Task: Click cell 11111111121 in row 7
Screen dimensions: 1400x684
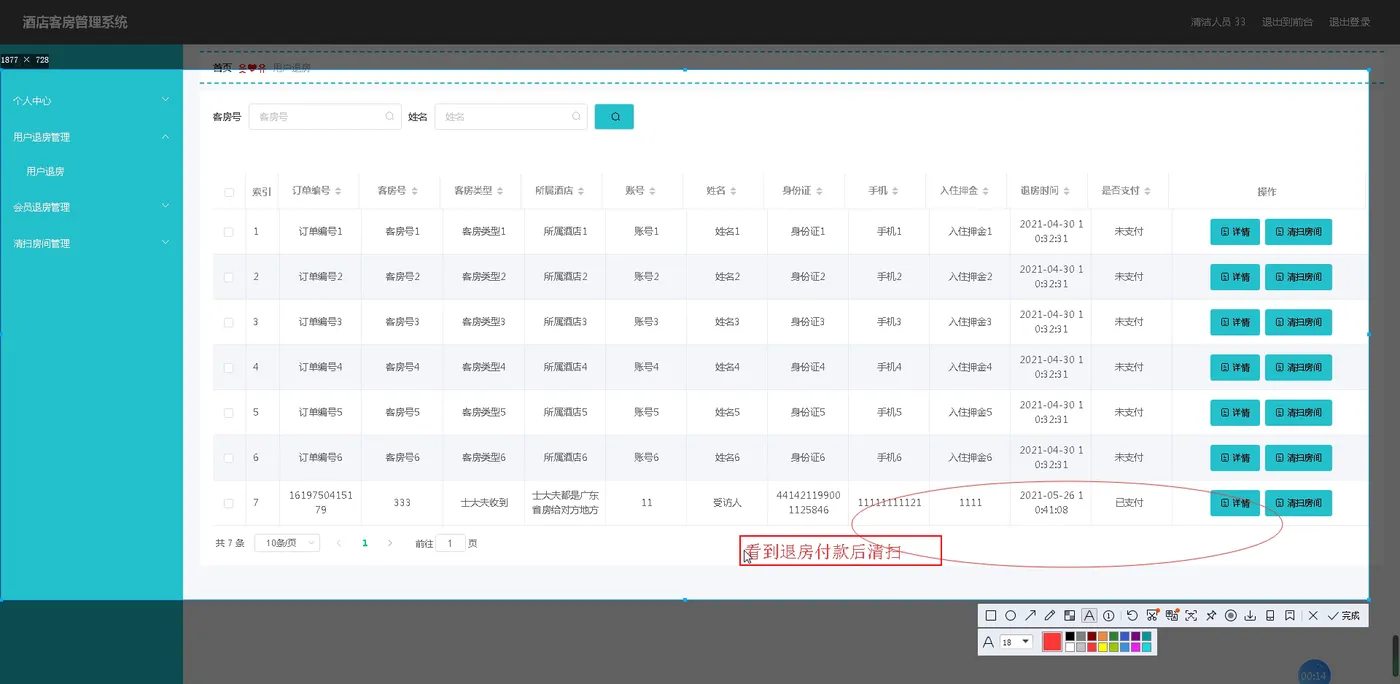Action: pyautogui.click(x=889, y=503)
